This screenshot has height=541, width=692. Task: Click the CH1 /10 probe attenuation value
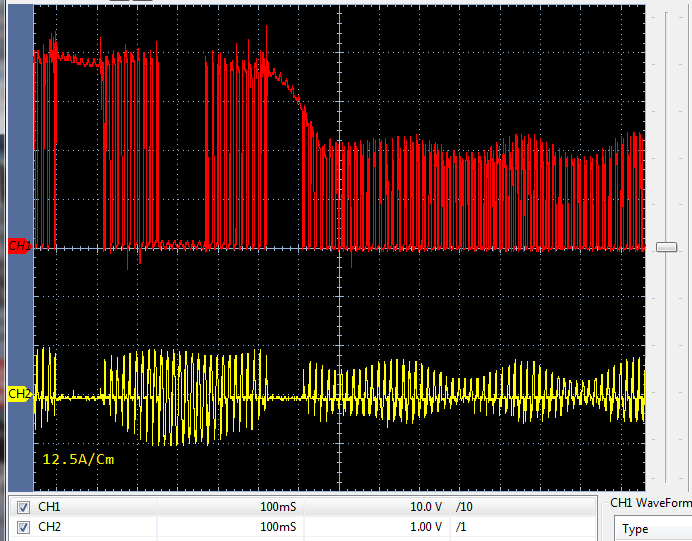click(464, 507)
